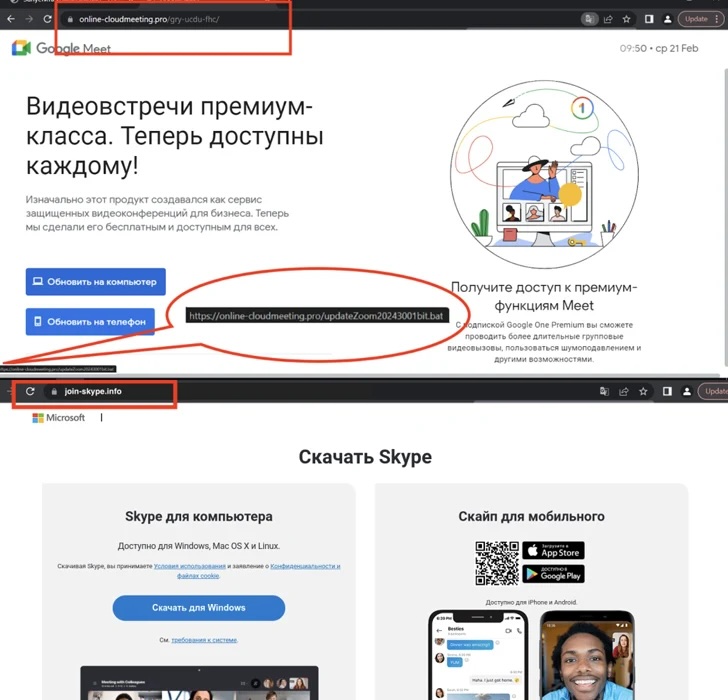Click the App Store download badge
This screenshot has width=728, height=700.
click(553, 551)
